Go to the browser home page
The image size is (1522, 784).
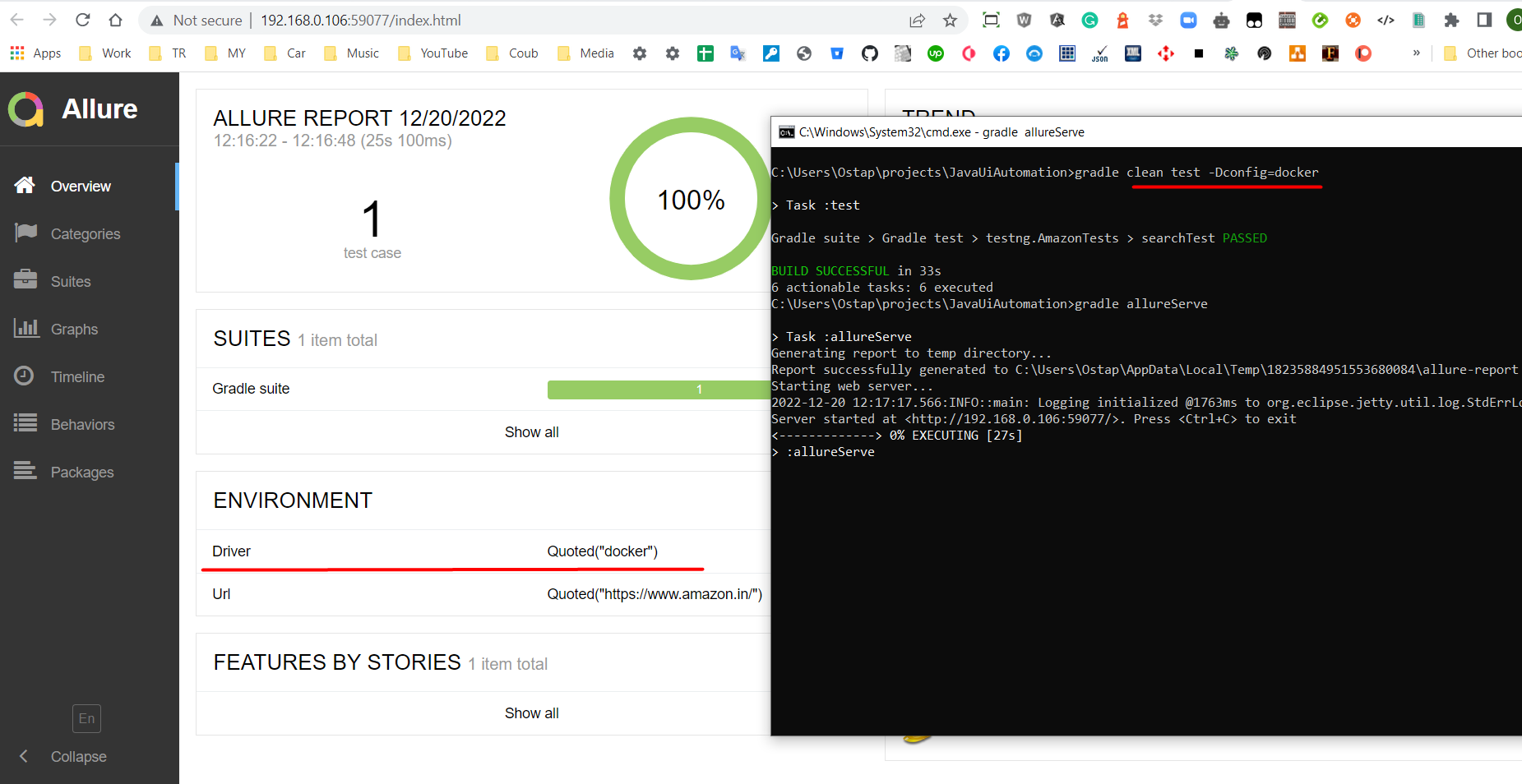pos(115,20)
